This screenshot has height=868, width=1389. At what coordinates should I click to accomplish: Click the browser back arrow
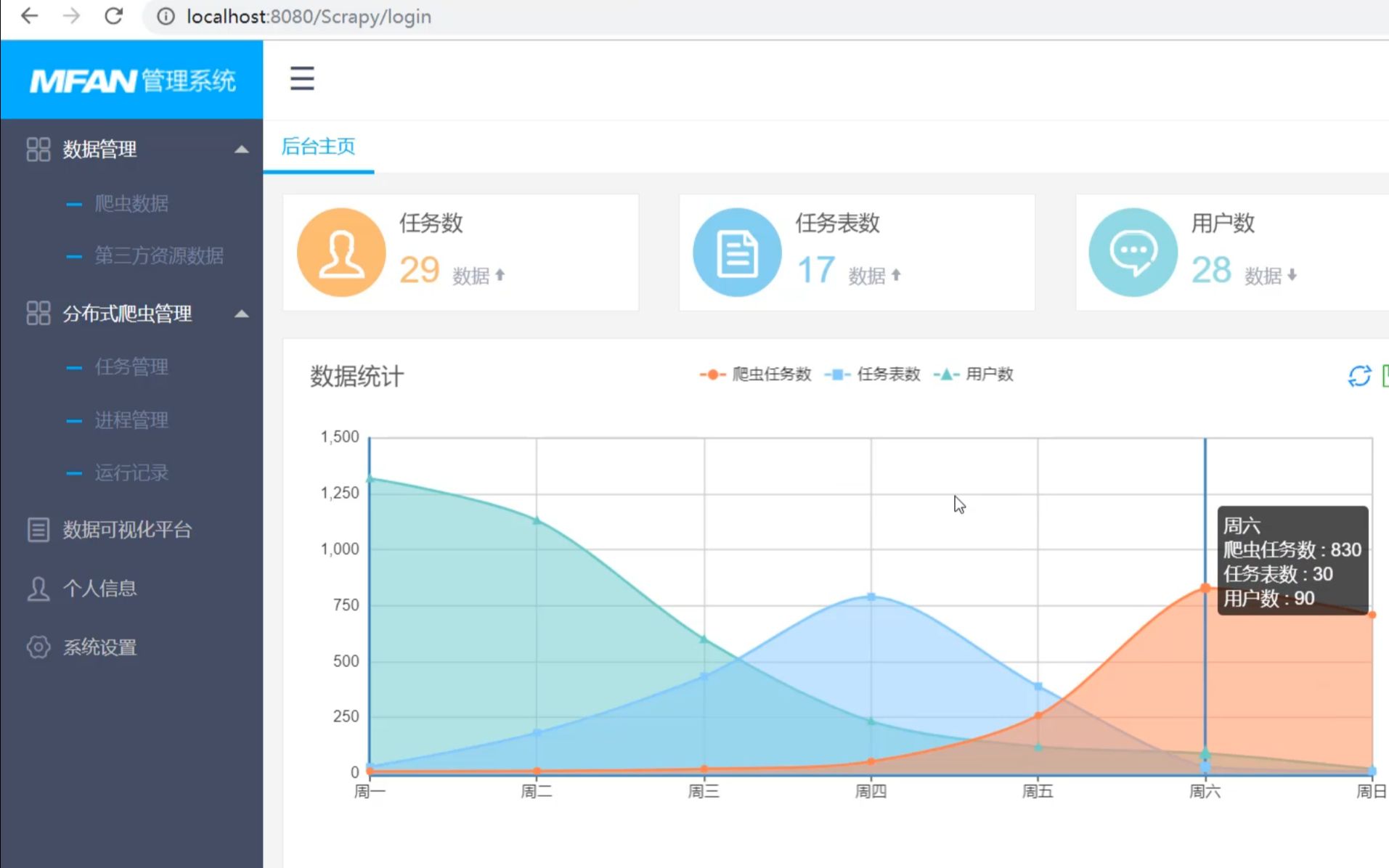[29, 16]
